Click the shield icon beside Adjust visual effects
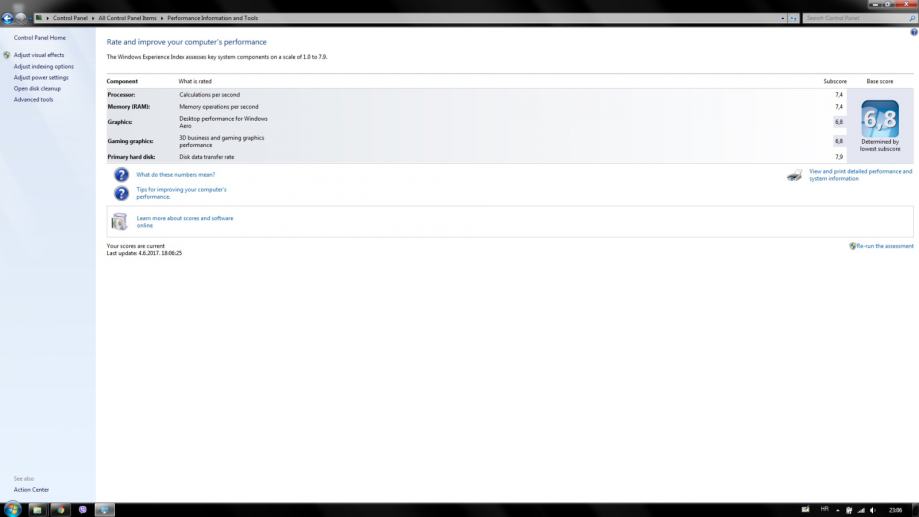919x517 pixels. click(6, 55)
